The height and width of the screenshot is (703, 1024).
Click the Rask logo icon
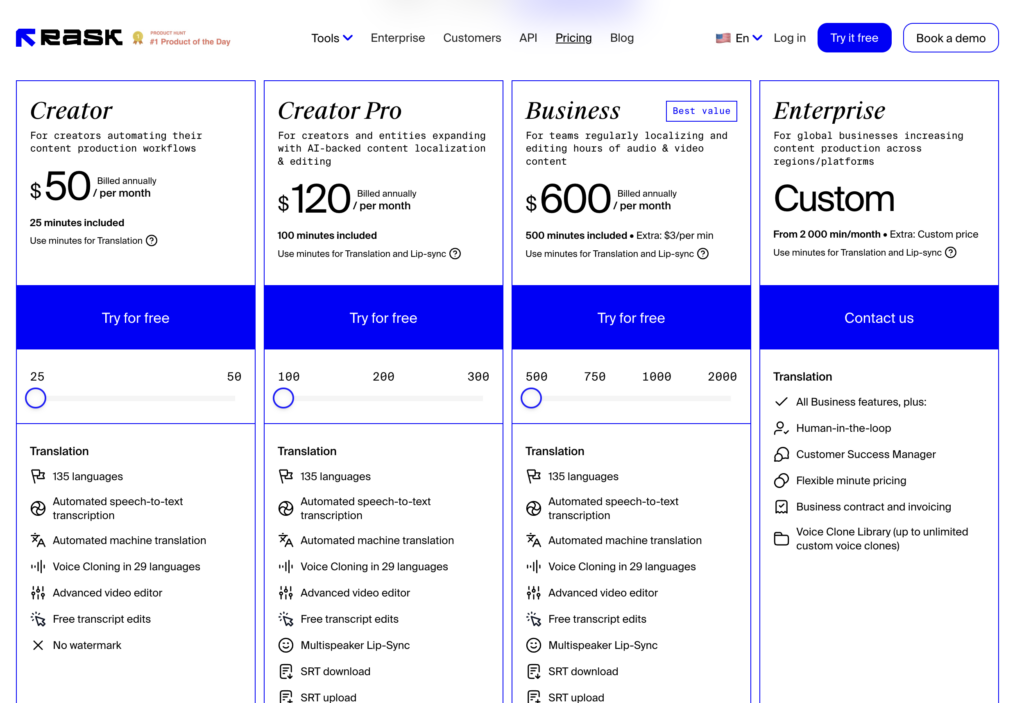point(26,38)
